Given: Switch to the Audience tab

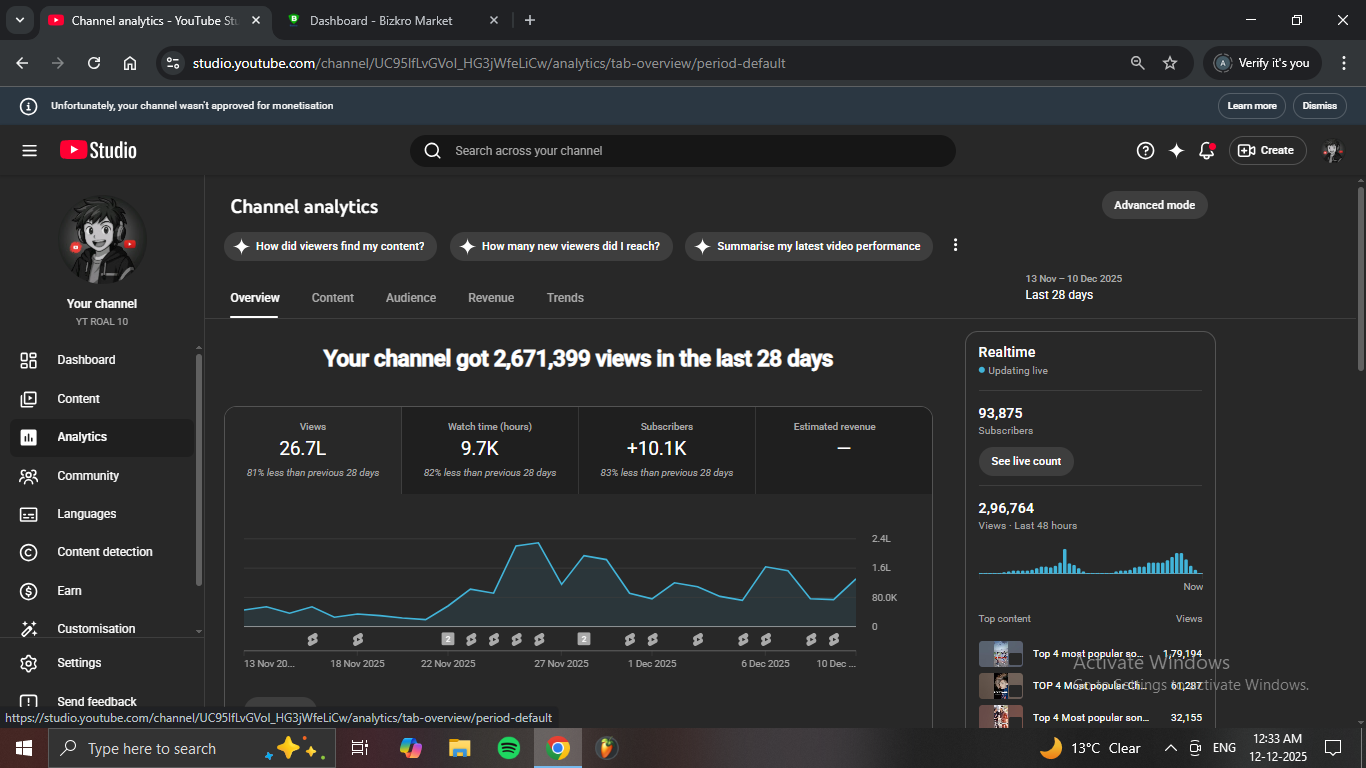Looking at the screenshot, I should coord(410,298).
